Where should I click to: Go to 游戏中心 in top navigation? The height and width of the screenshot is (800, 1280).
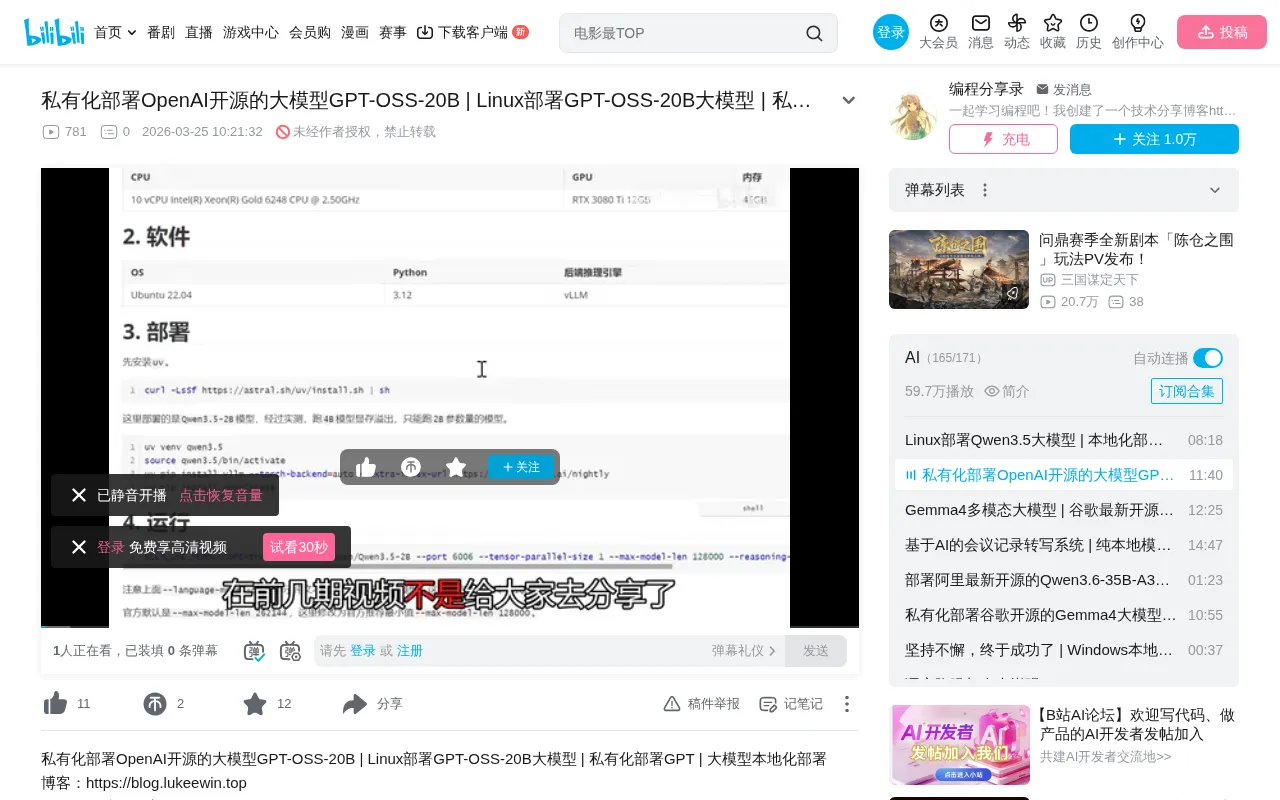tap(251, 32)
